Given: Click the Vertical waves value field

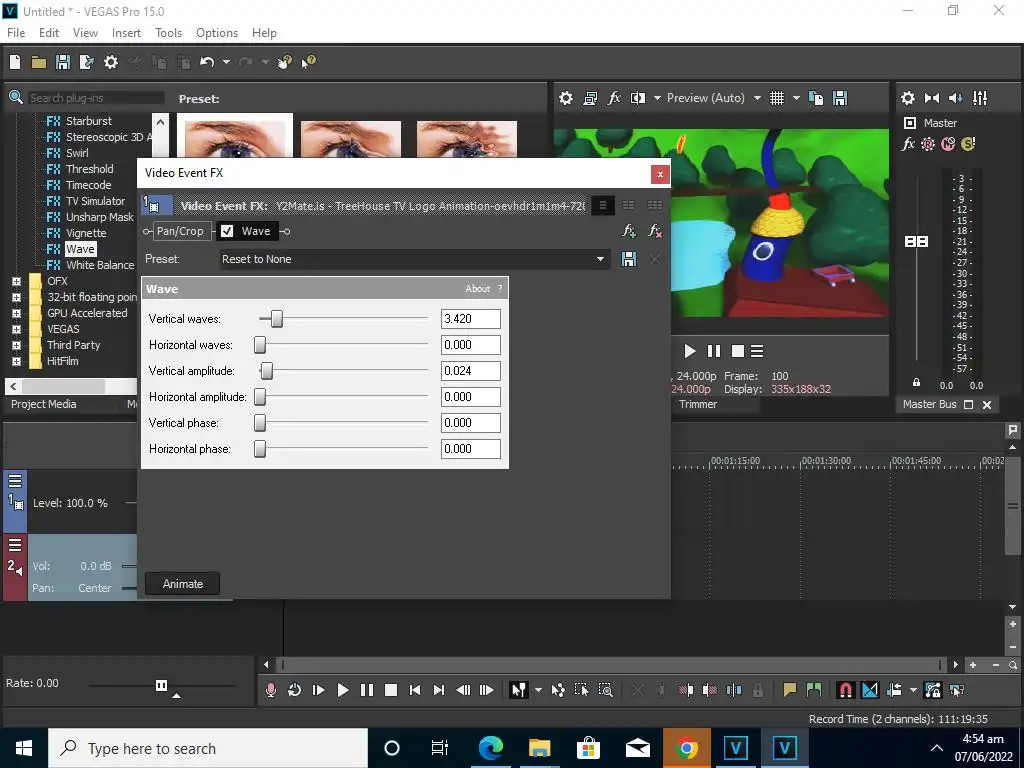Looking at the screenshot, I should (470, 319).
